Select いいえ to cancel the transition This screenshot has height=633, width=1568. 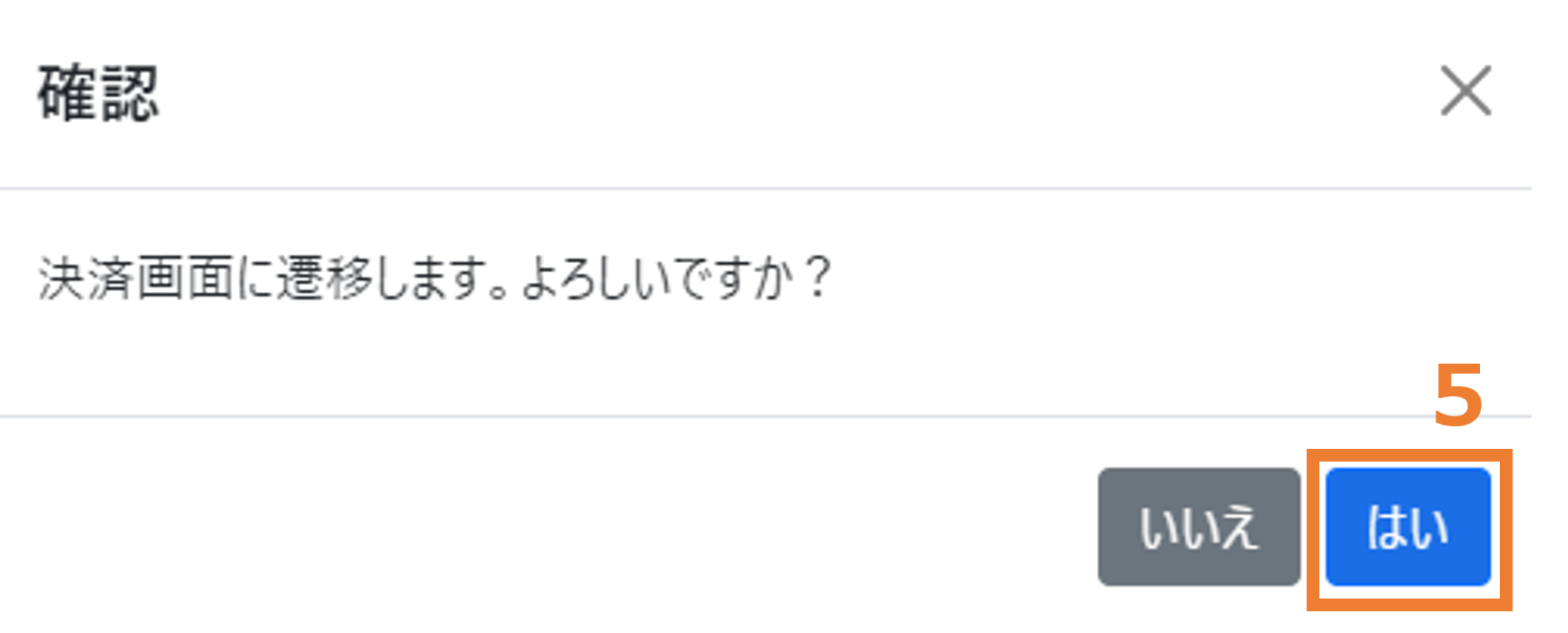(1199, 527)
